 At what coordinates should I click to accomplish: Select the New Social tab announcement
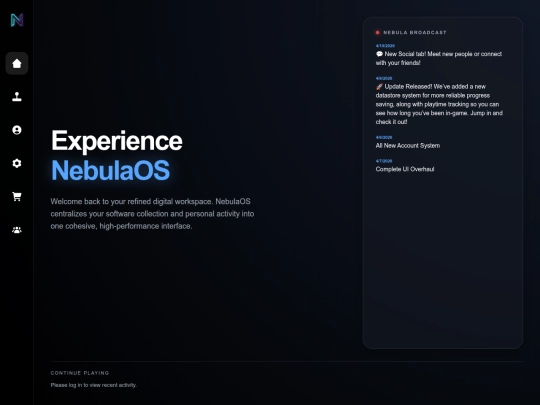(x=438, y=58)
